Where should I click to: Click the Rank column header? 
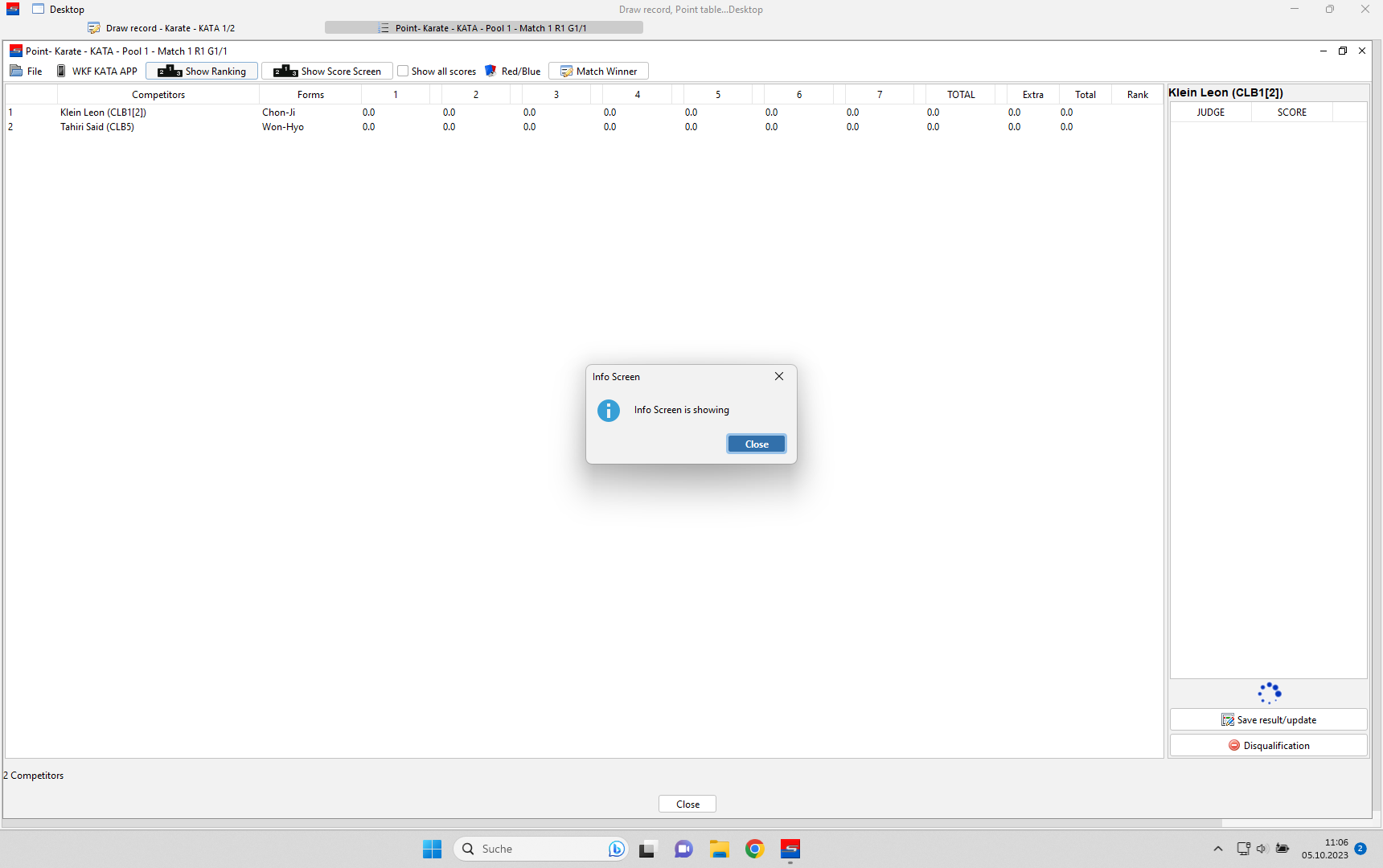(1138, 95)
